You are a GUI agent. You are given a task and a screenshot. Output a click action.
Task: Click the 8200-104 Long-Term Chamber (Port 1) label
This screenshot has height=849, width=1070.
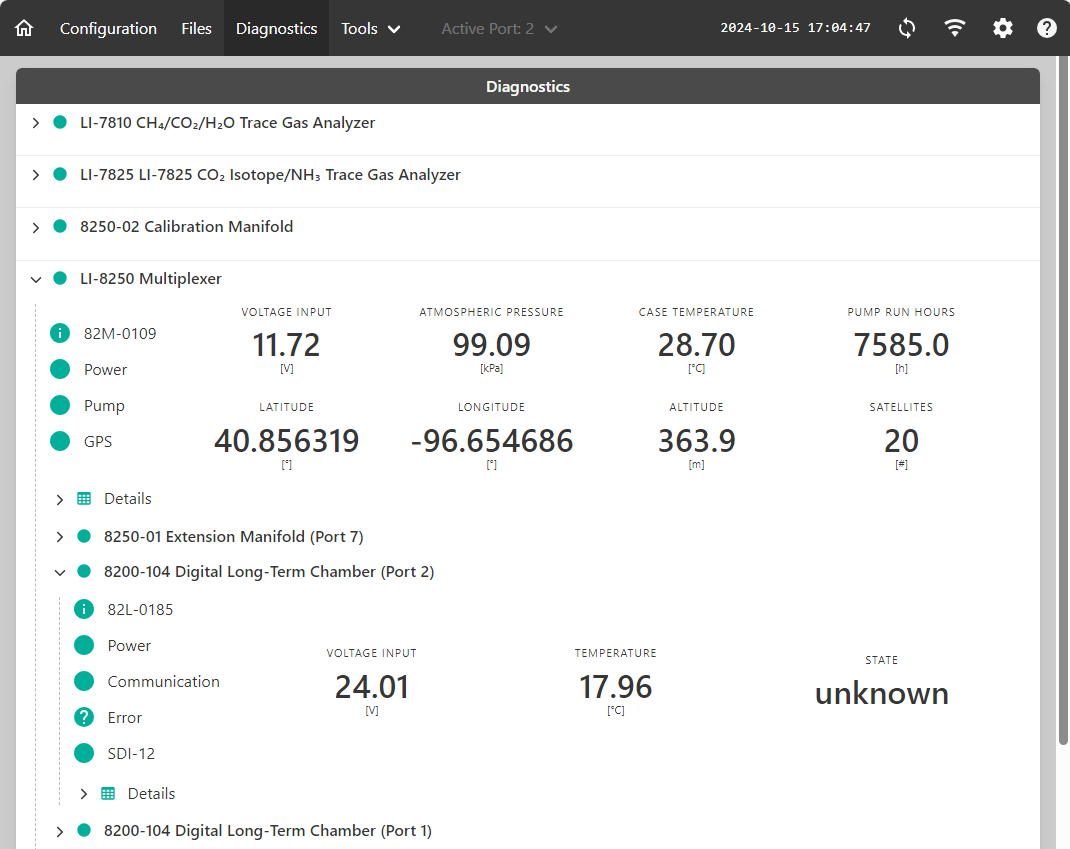(268, 831)
